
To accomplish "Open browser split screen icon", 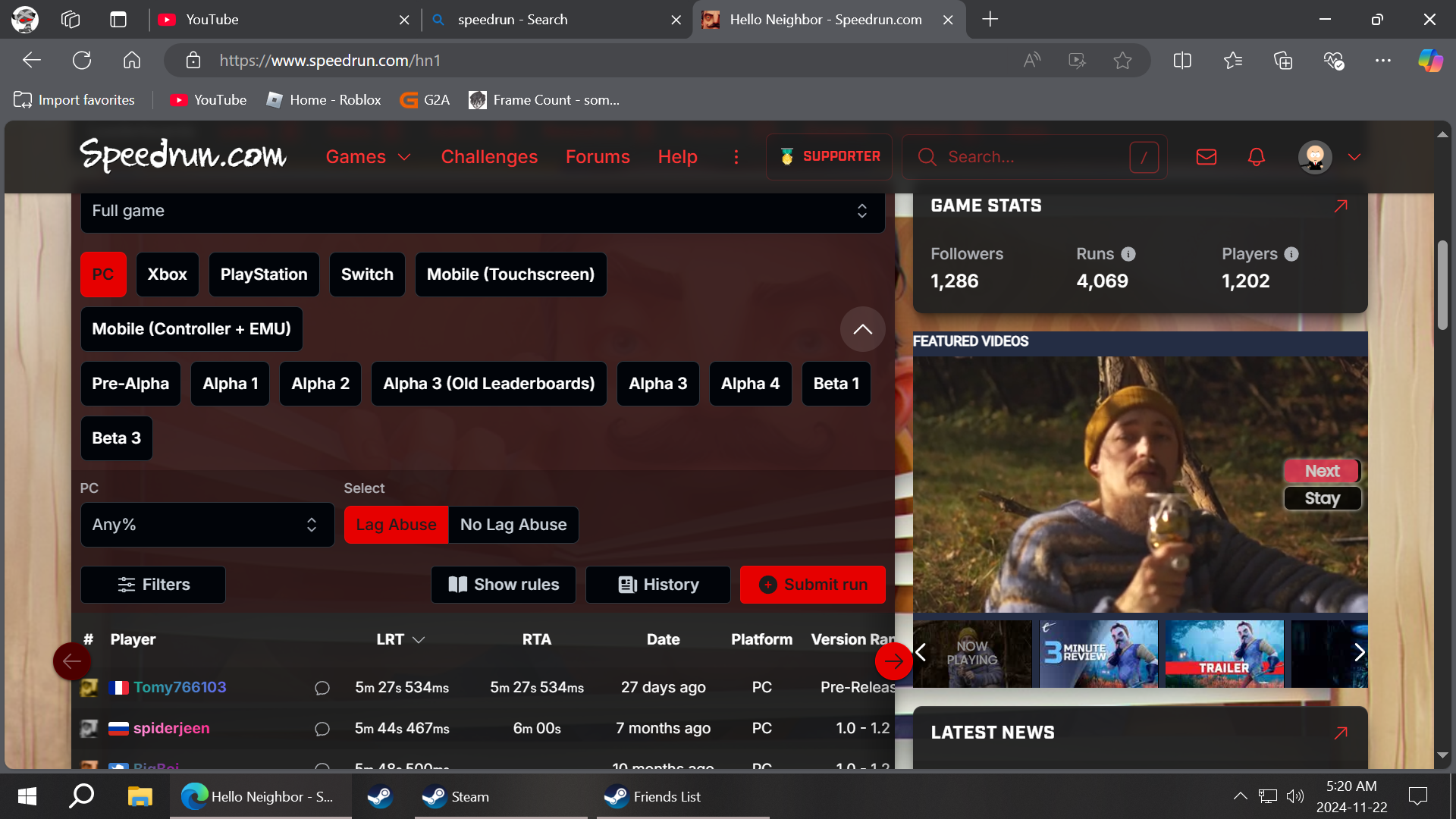I will (1182, 61).
